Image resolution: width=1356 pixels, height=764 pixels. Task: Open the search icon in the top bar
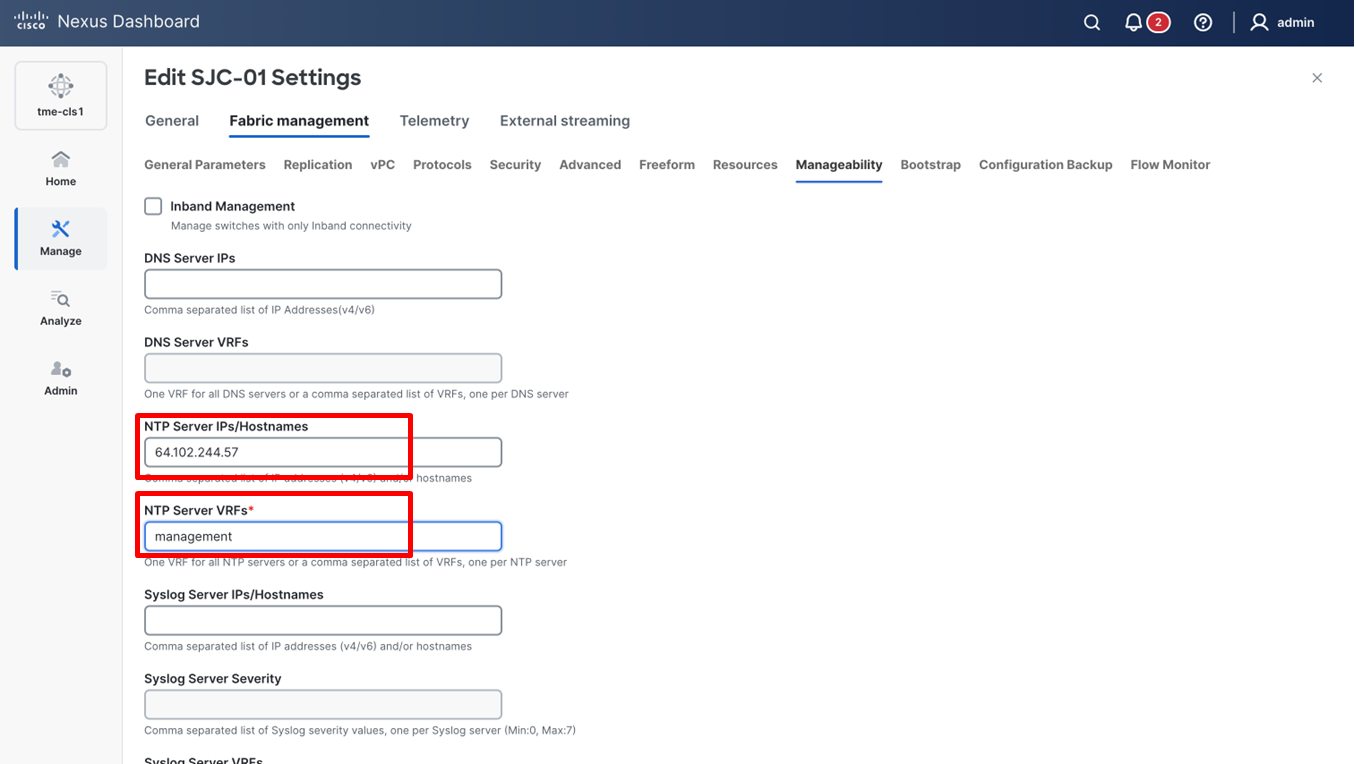click(x=1091, y=21)
